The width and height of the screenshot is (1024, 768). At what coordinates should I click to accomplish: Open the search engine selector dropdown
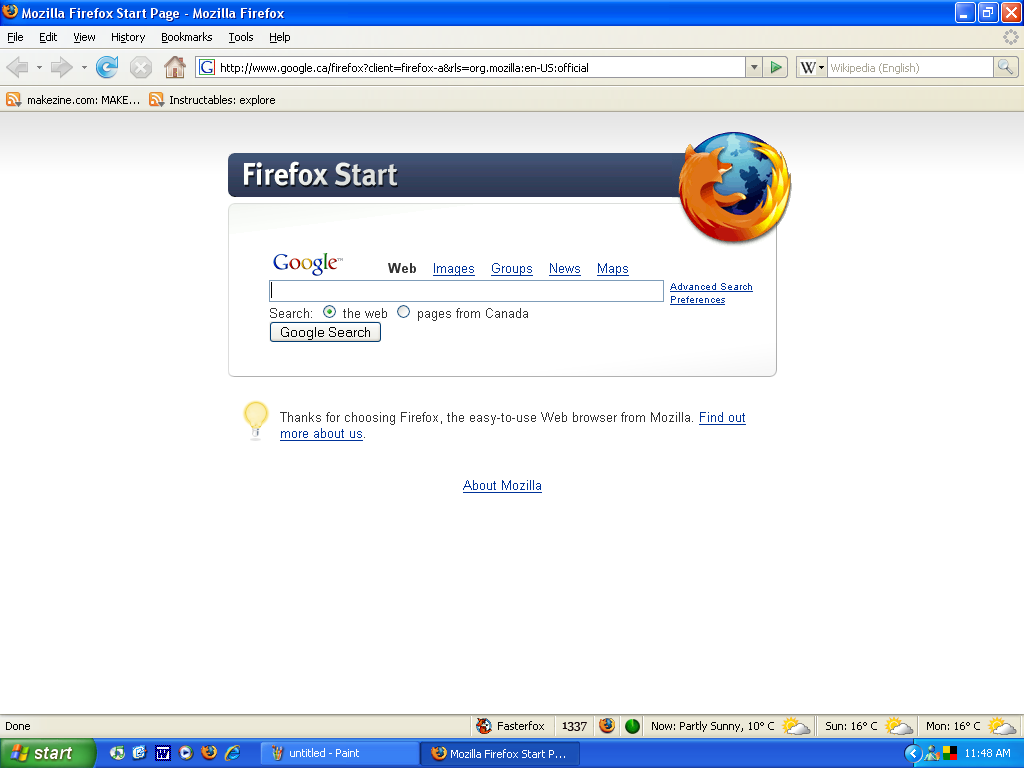812,67
